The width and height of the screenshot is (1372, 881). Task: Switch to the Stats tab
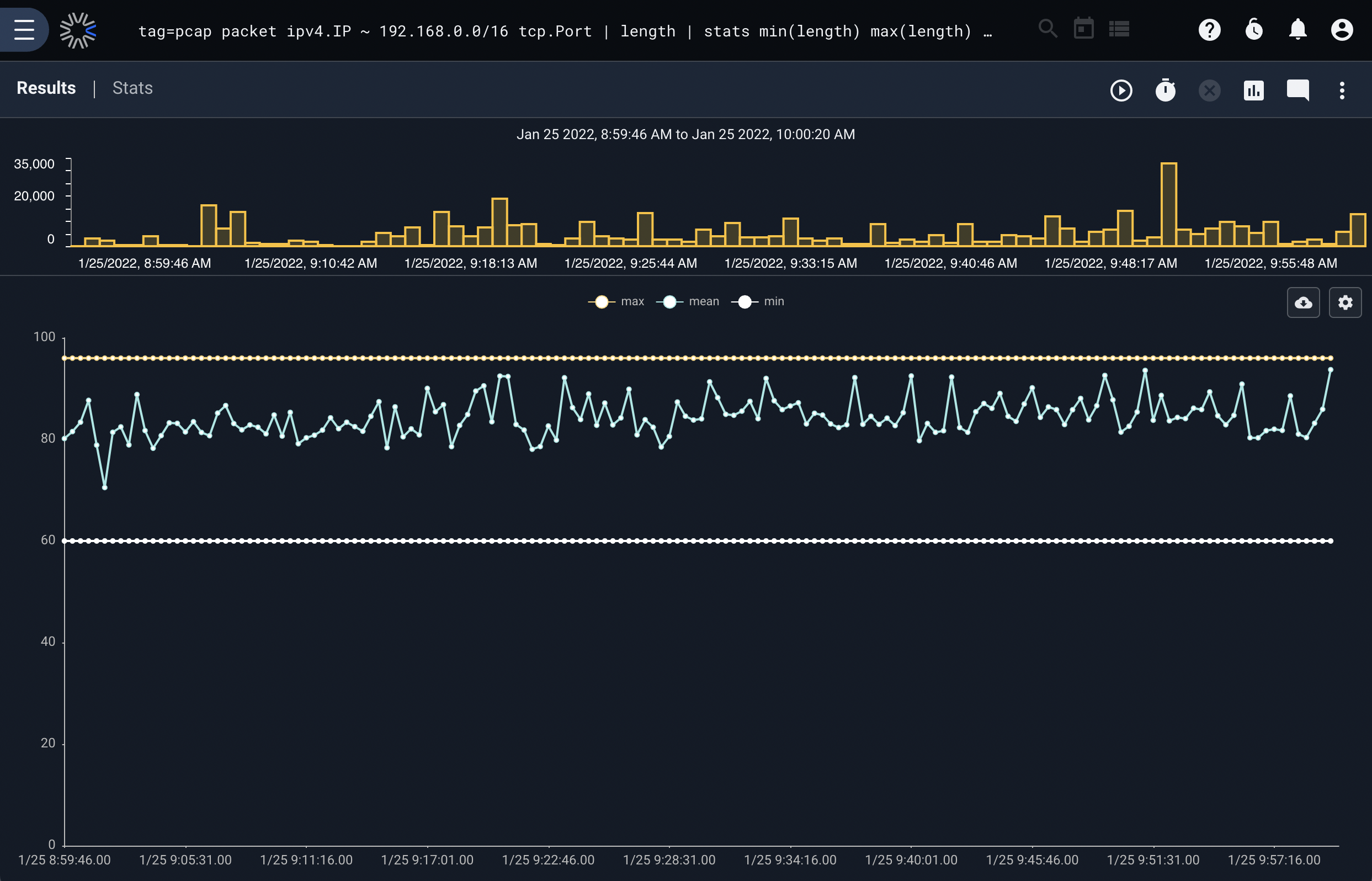pos(132,88)
